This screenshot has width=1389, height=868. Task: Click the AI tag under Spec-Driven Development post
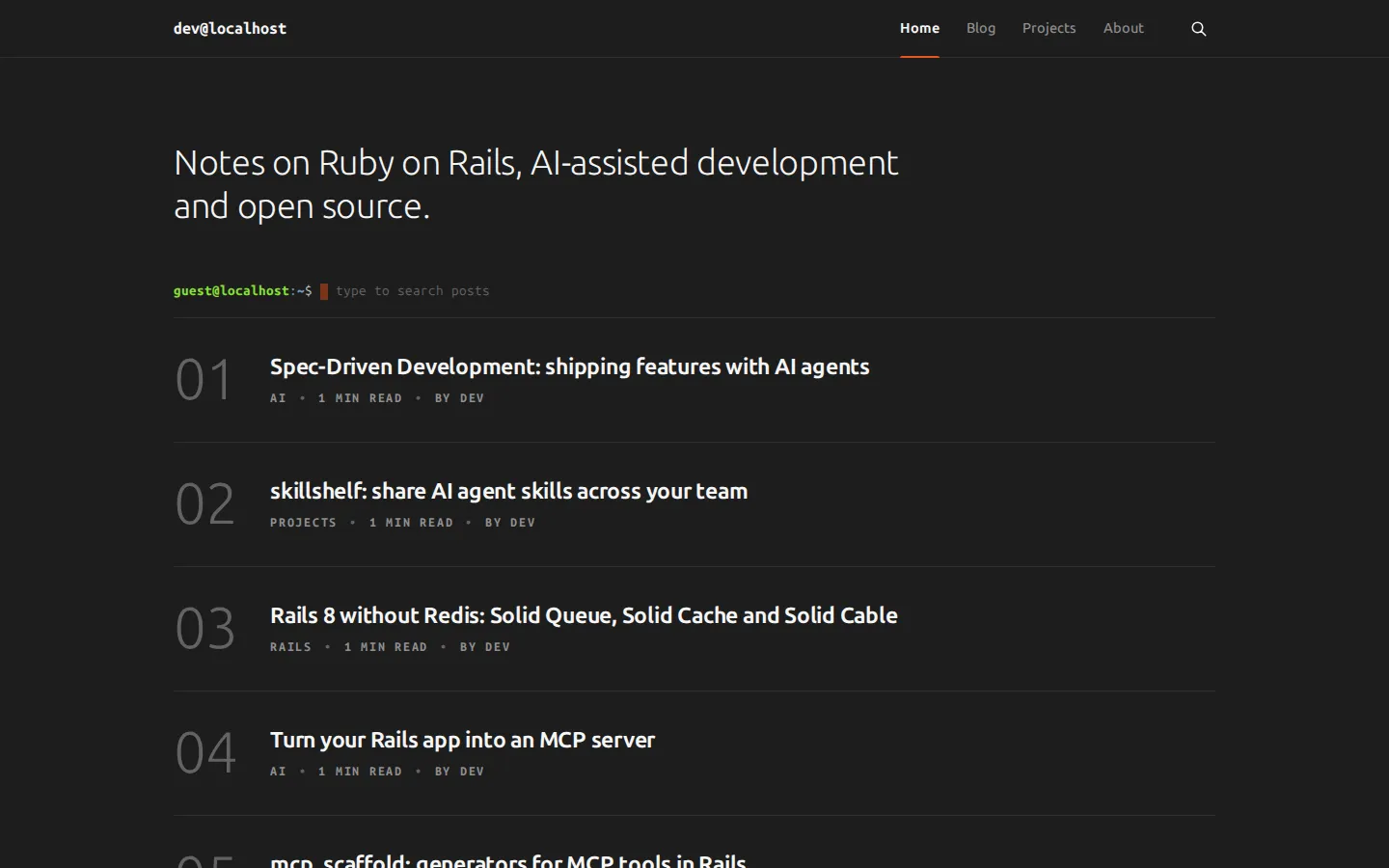point(278,397)
